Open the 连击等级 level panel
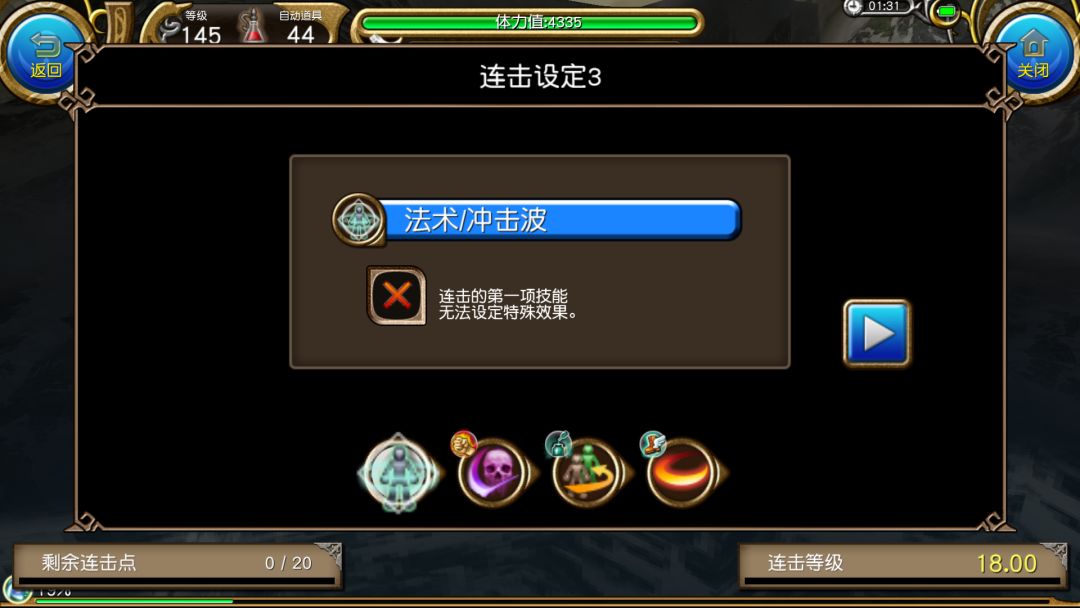 [902, 563]
